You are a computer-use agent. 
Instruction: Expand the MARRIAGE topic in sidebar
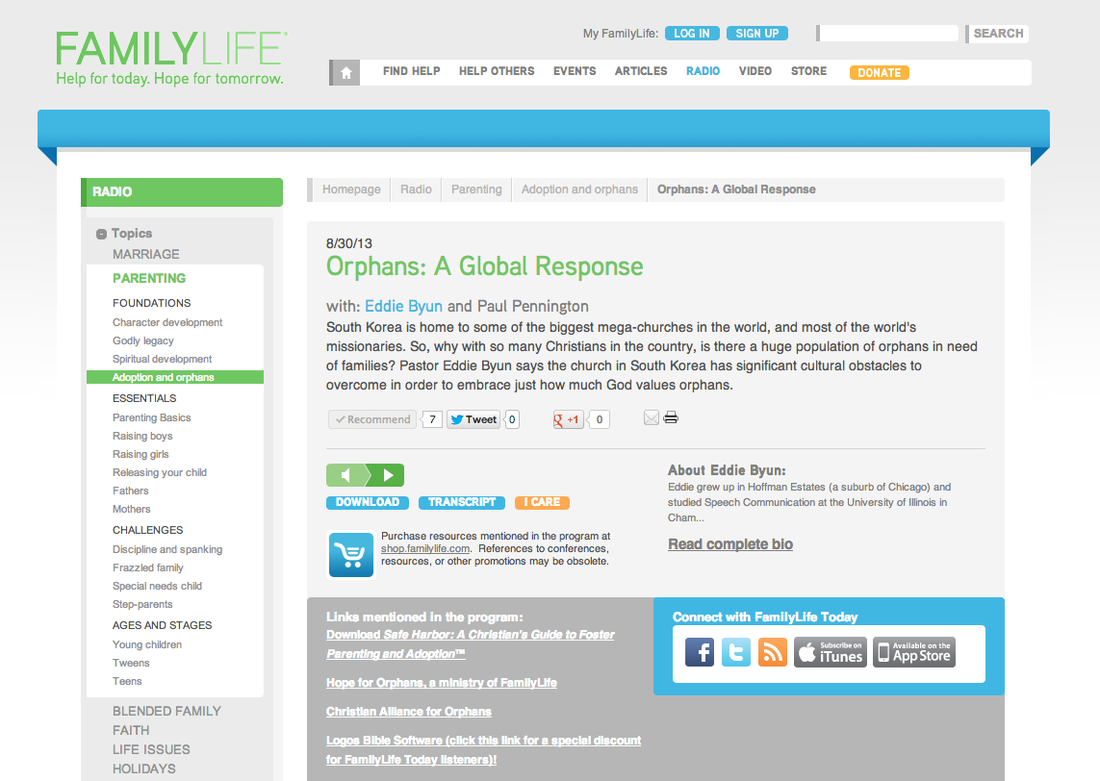(x=146, y=254)
